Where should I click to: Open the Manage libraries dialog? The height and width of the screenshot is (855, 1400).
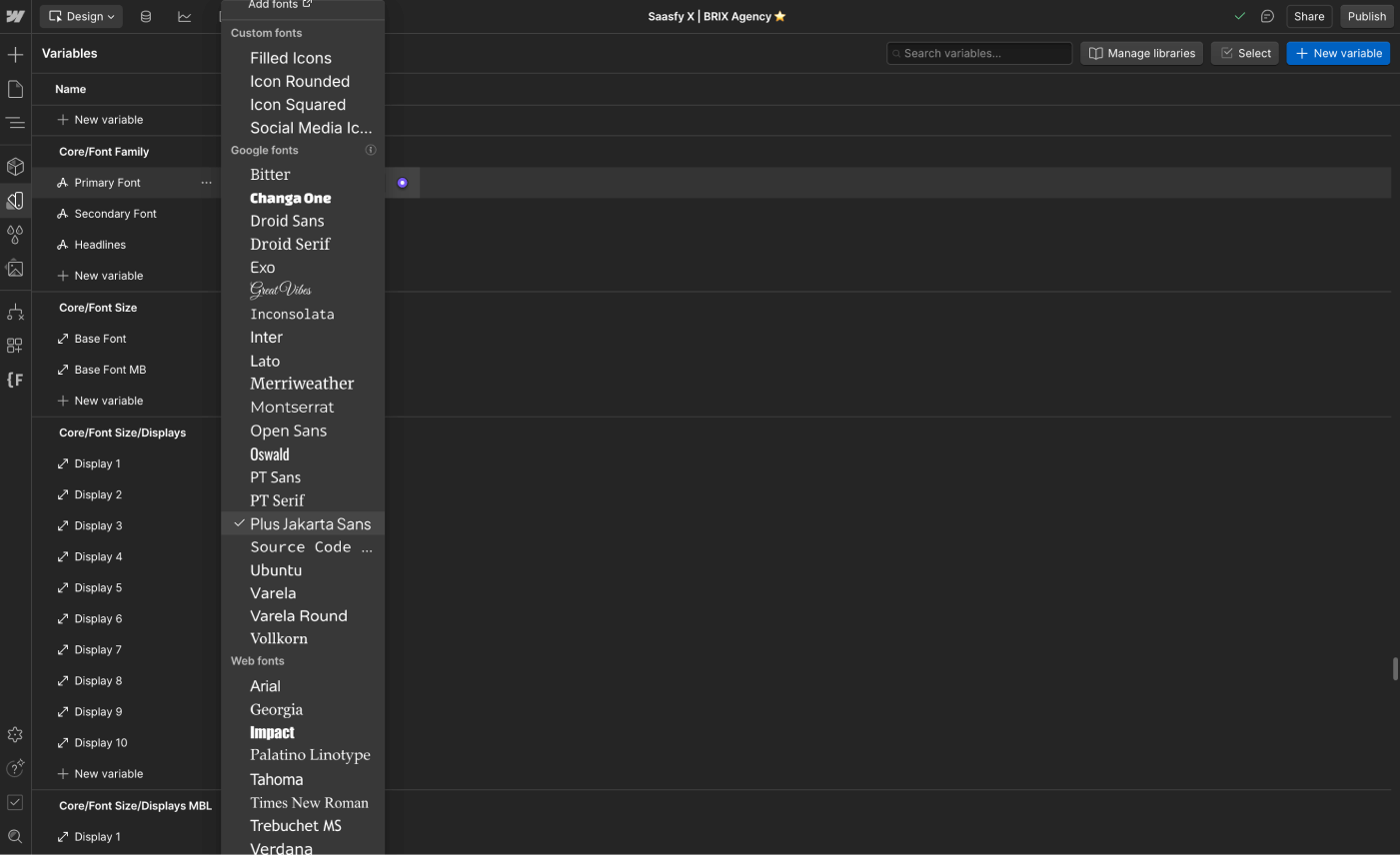point(1141,53)
